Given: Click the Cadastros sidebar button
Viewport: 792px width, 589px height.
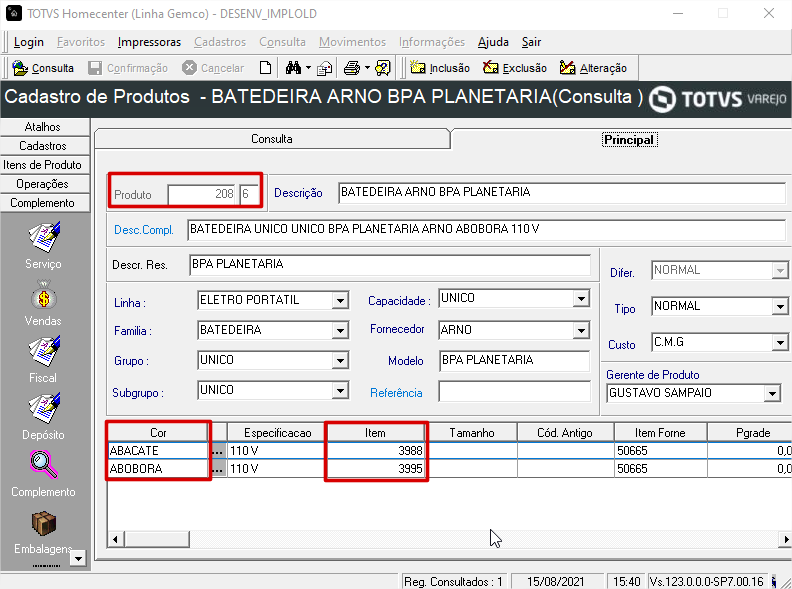Looking at the screenshot, I should (x=45, y=146).
